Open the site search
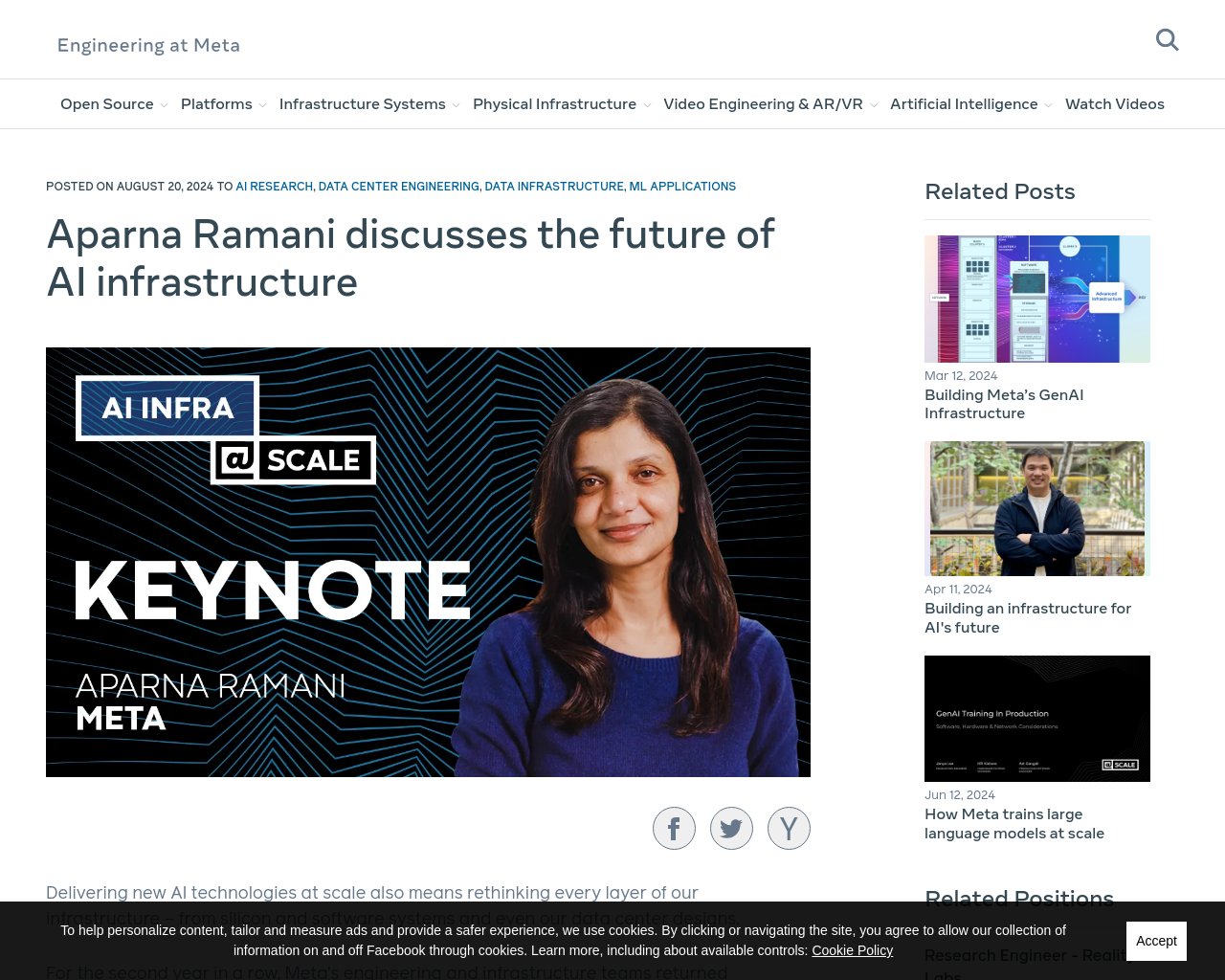 (x=1167, y=39)
